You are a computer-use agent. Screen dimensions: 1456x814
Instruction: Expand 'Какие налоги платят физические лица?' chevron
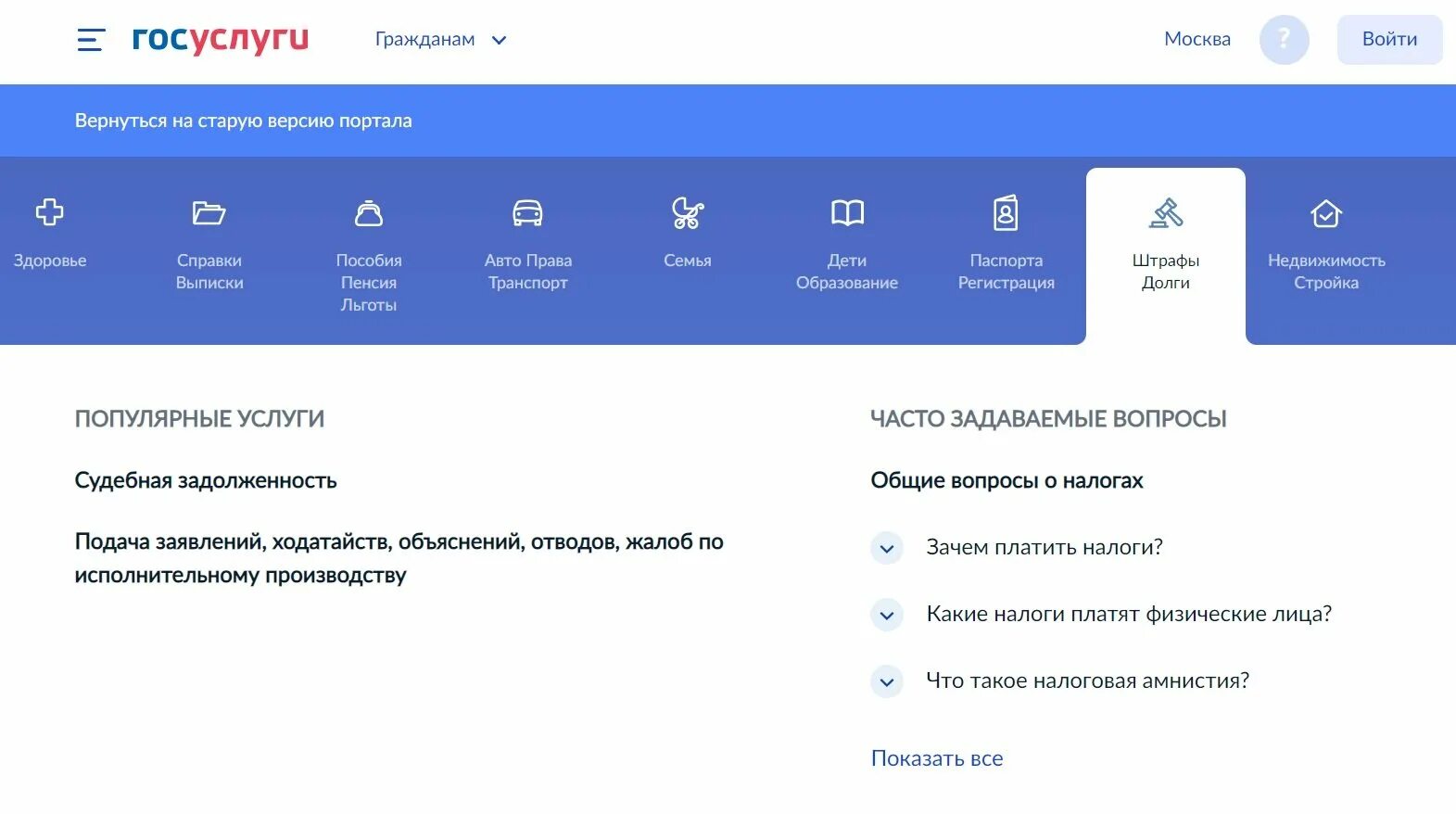(x=887, y=615)
